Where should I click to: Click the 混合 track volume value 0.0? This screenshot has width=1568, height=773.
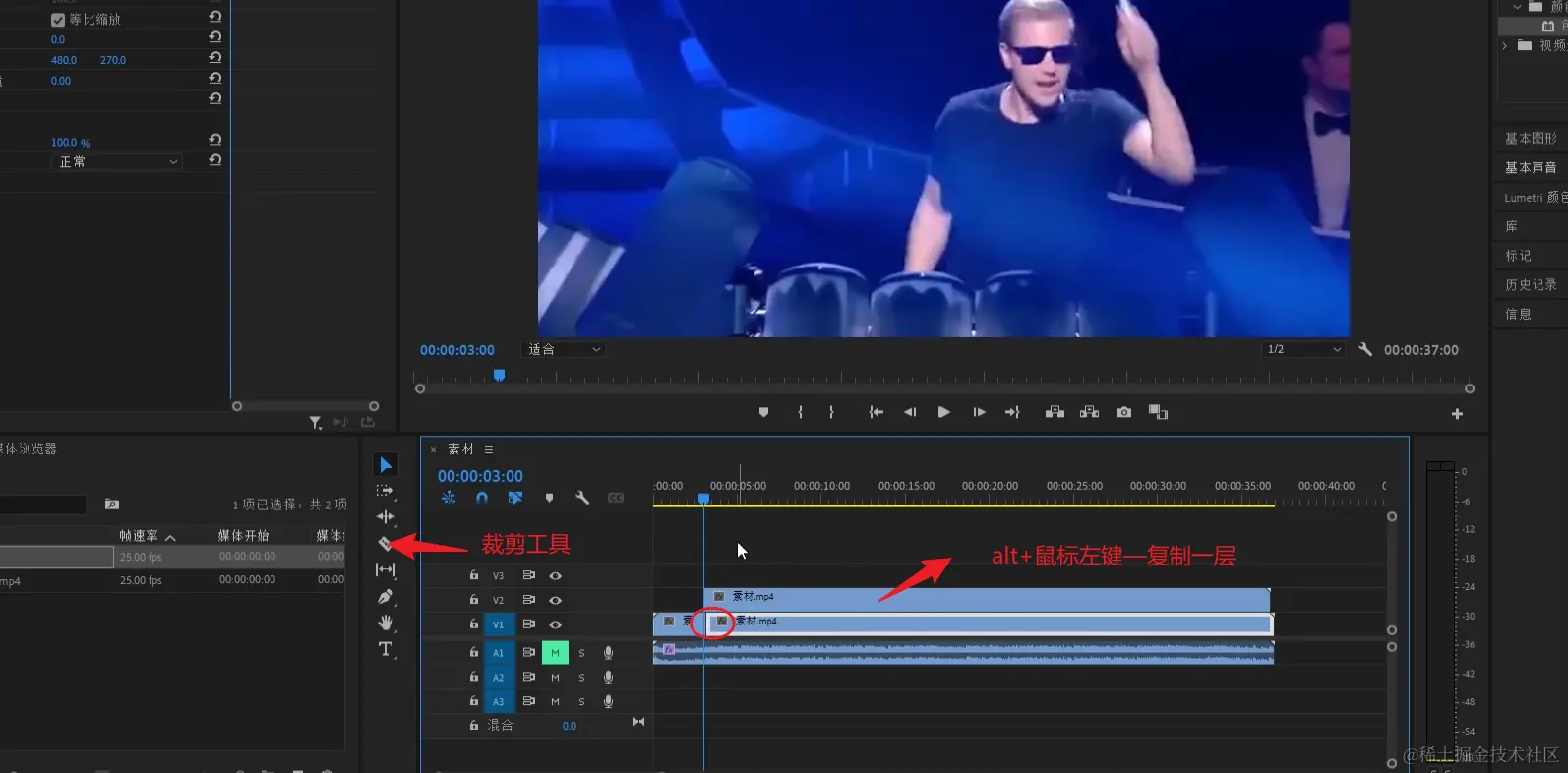point(570,726)
